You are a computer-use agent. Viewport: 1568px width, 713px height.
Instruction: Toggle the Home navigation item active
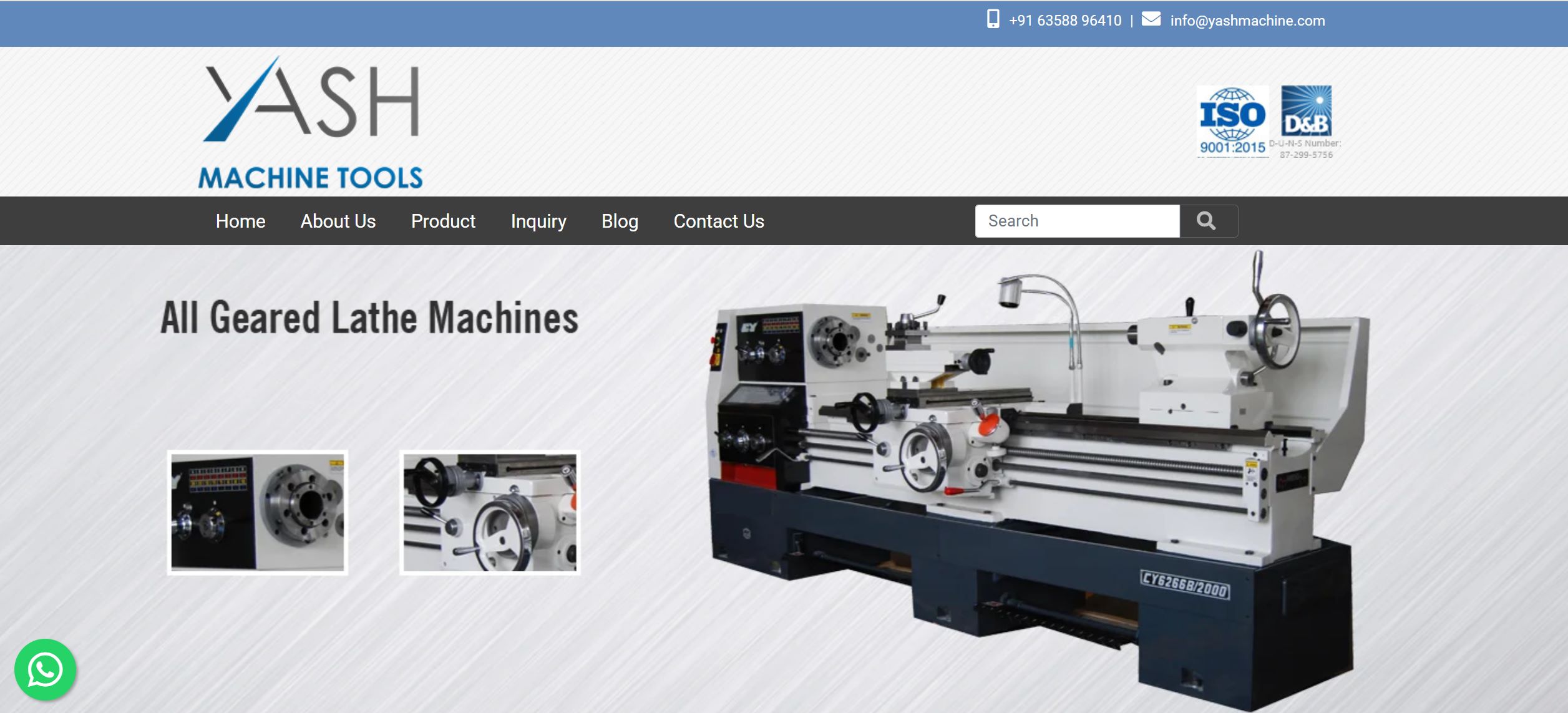[x=240, y=221]
